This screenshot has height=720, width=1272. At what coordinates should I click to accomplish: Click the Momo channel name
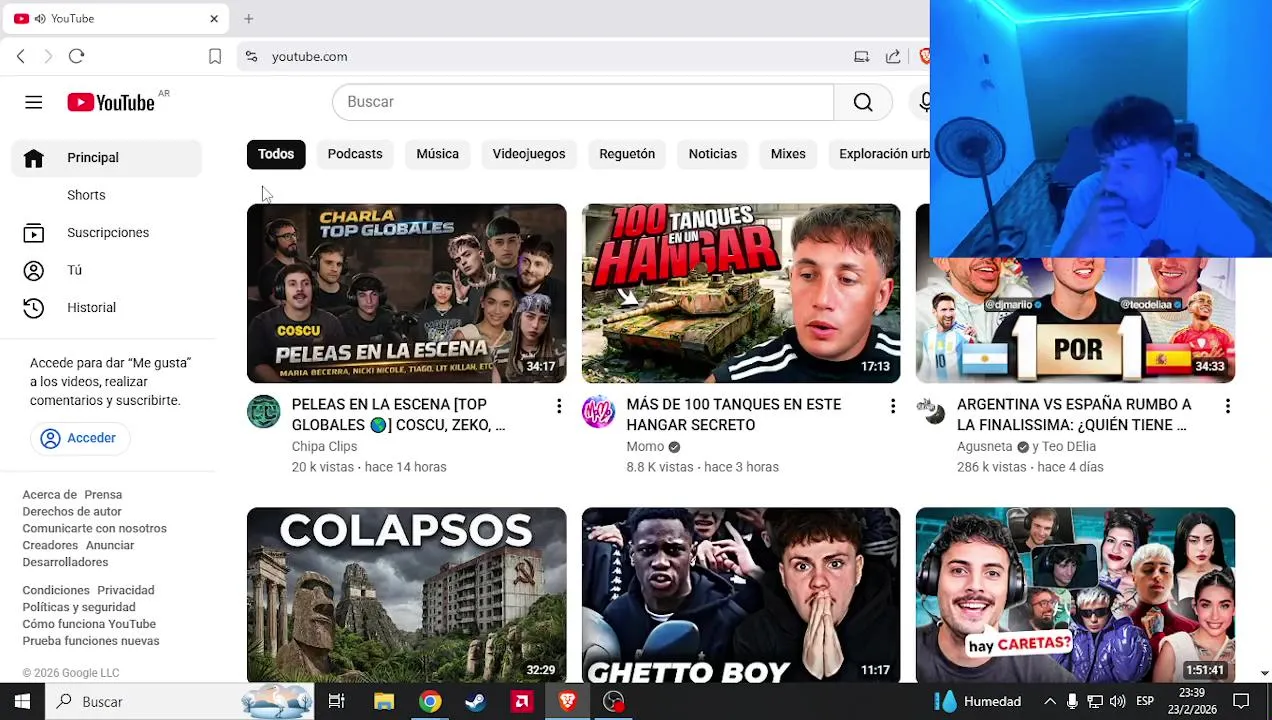point(645,447)
